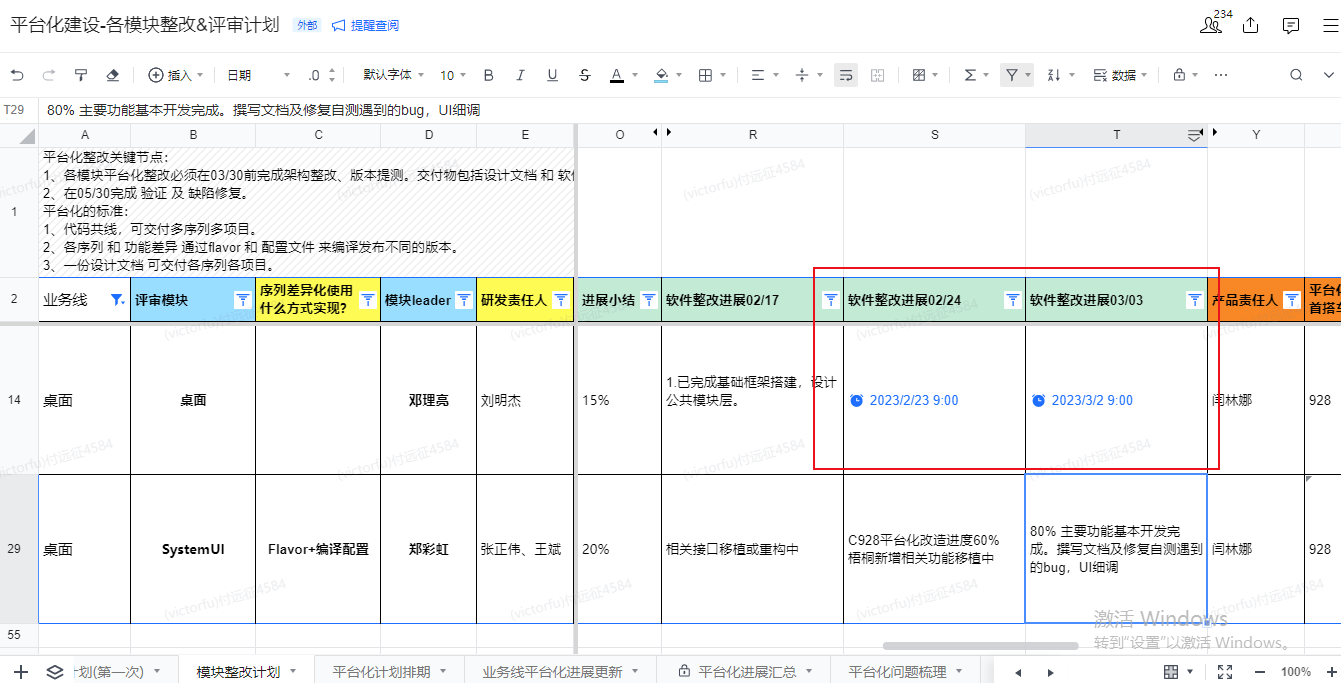This screenshot has width=1341, height=683.
Task: Toggle the filter funnel in toolbar
Action: [x=1012, y=75]
